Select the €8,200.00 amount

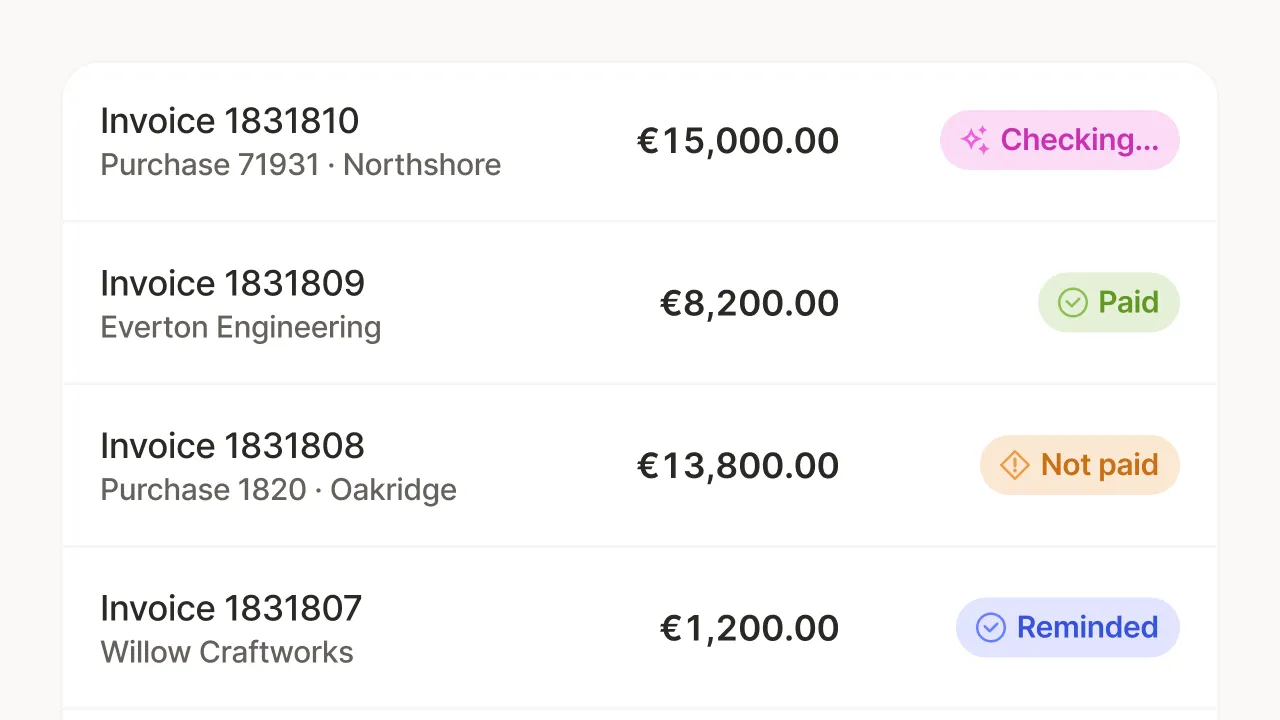click(x=750, y=304)
